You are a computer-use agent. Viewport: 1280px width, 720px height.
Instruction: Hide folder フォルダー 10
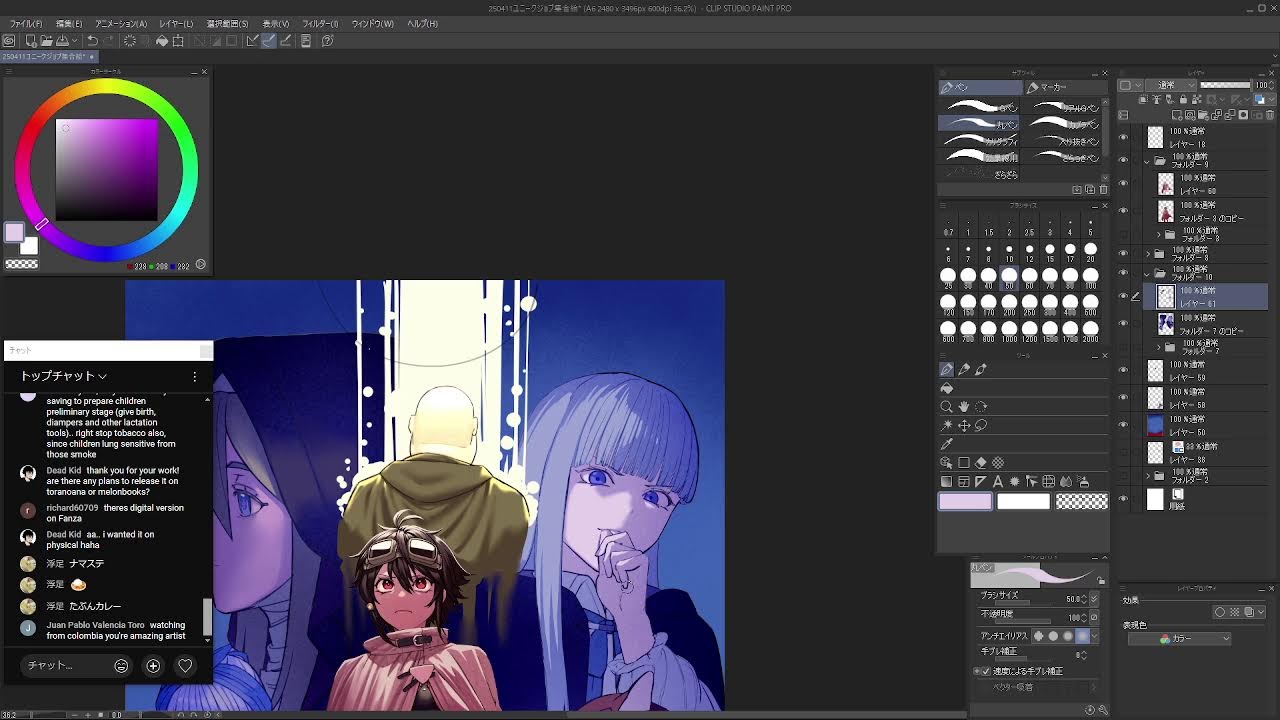click(x=1123, y=272)
